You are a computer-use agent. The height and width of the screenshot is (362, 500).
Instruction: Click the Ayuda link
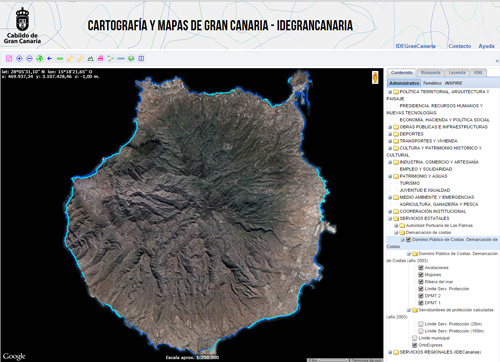pos(486,46)
